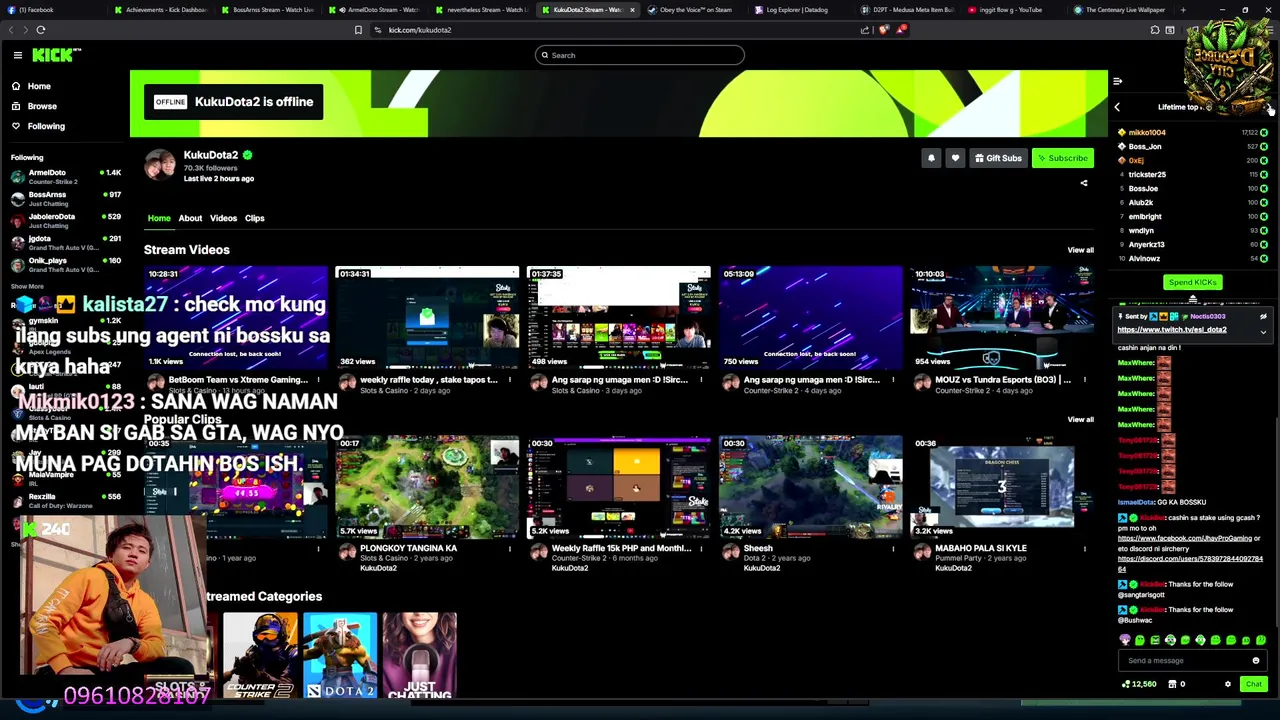
Task: Open ArmelDoto in the Following list
Action: point(65,177)
